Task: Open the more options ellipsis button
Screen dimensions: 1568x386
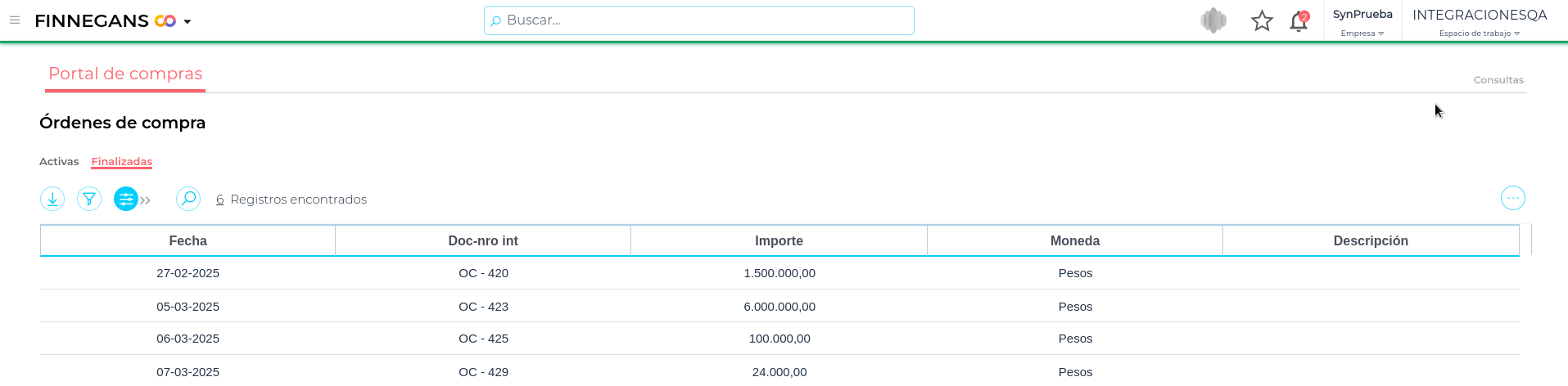Action: (1512, 198)
